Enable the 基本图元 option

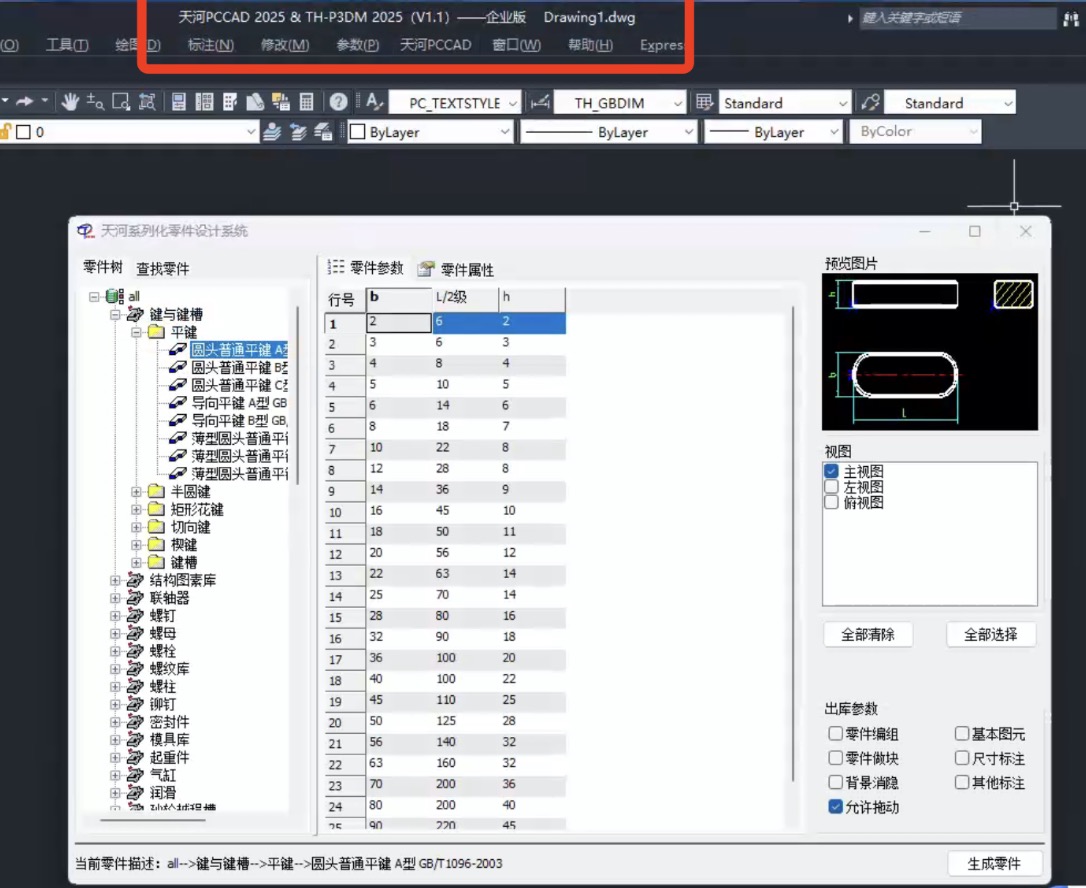click(961, 733)
